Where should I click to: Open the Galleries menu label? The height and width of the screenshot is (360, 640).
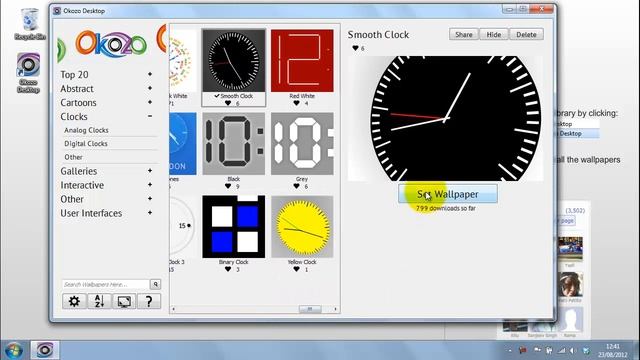78,171
